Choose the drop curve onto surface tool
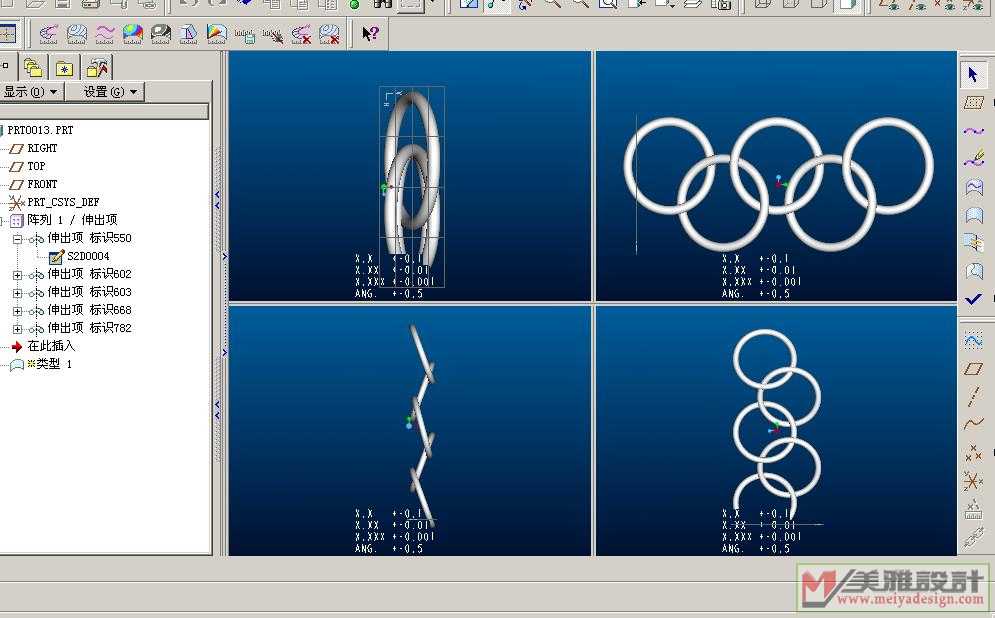 click(973, 187)
